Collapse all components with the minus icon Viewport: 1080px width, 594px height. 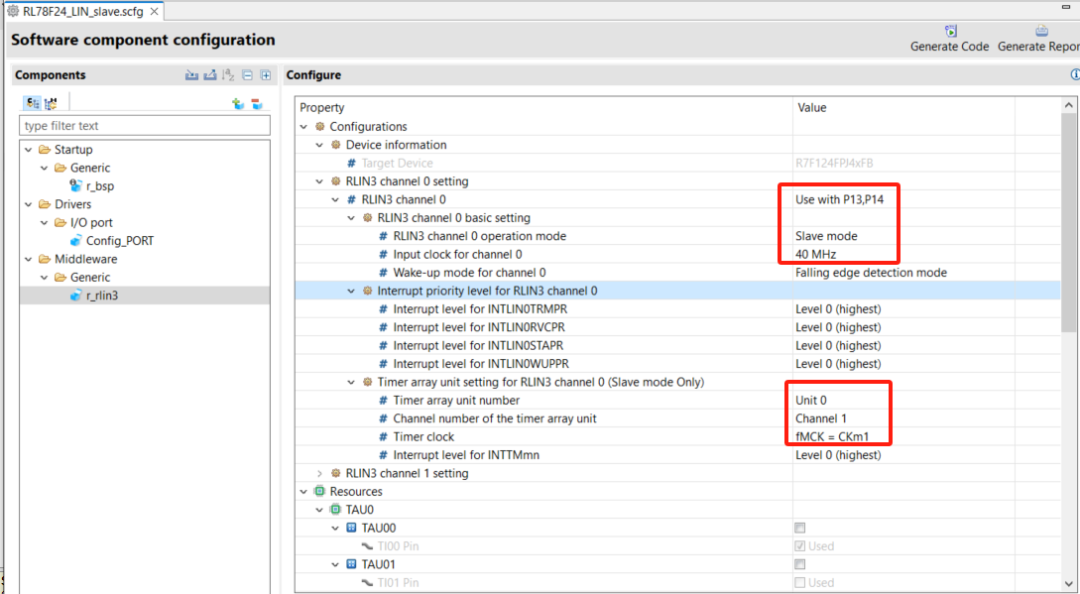247,75
